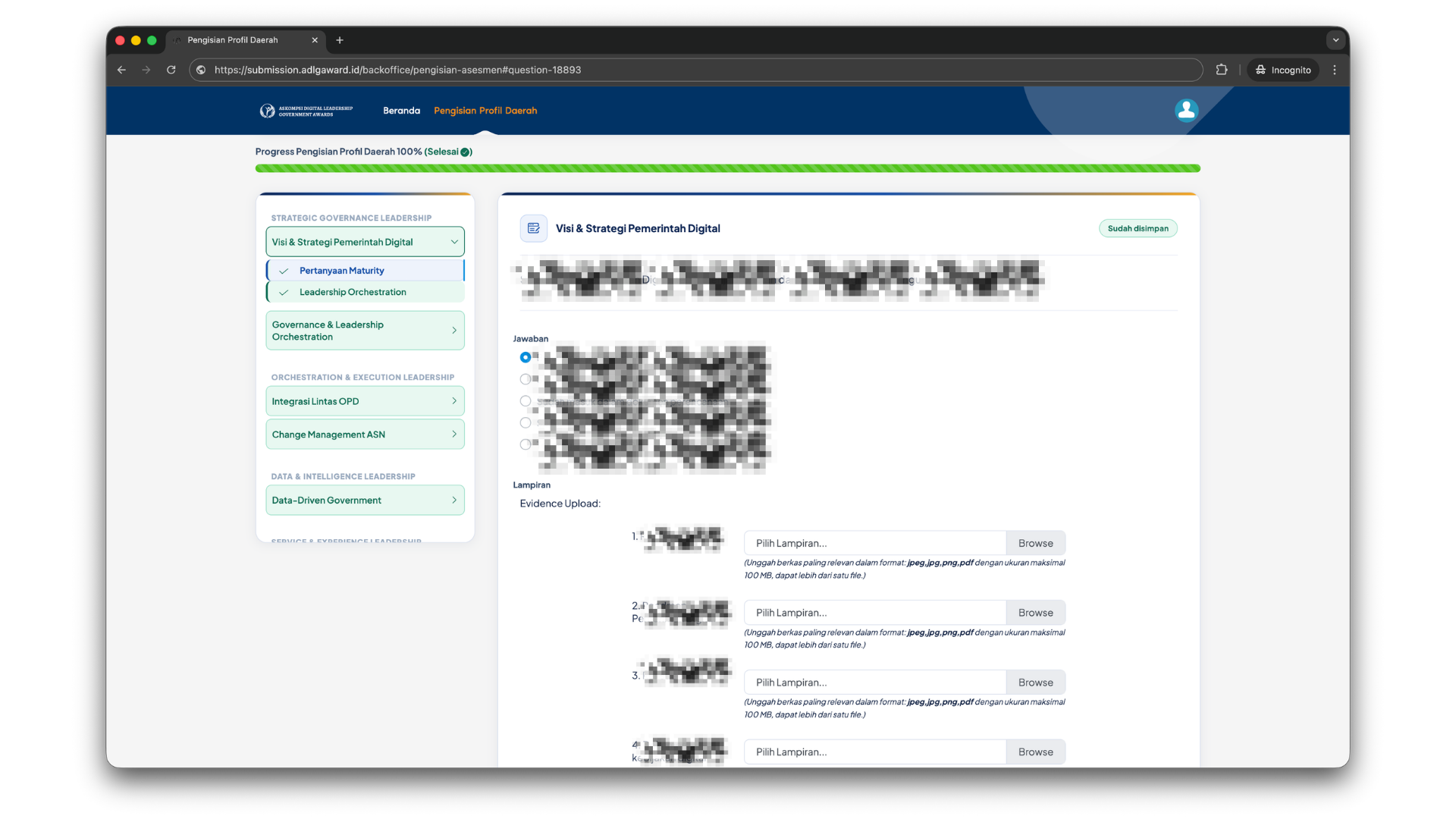Expand Data-Driven Government section

coord(365,500)
